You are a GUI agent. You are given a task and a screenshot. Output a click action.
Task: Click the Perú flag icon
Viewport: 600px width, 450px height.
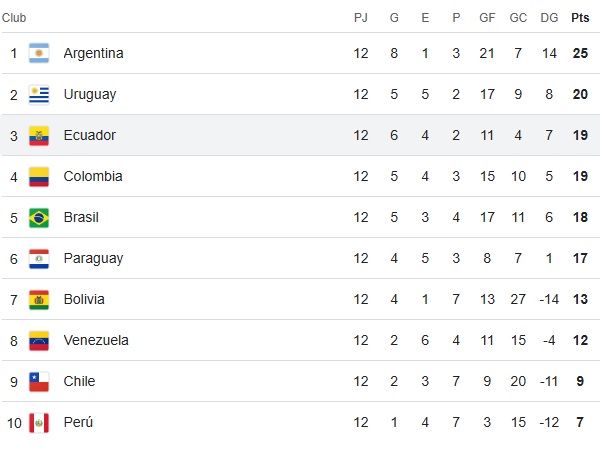click(39, 422)
